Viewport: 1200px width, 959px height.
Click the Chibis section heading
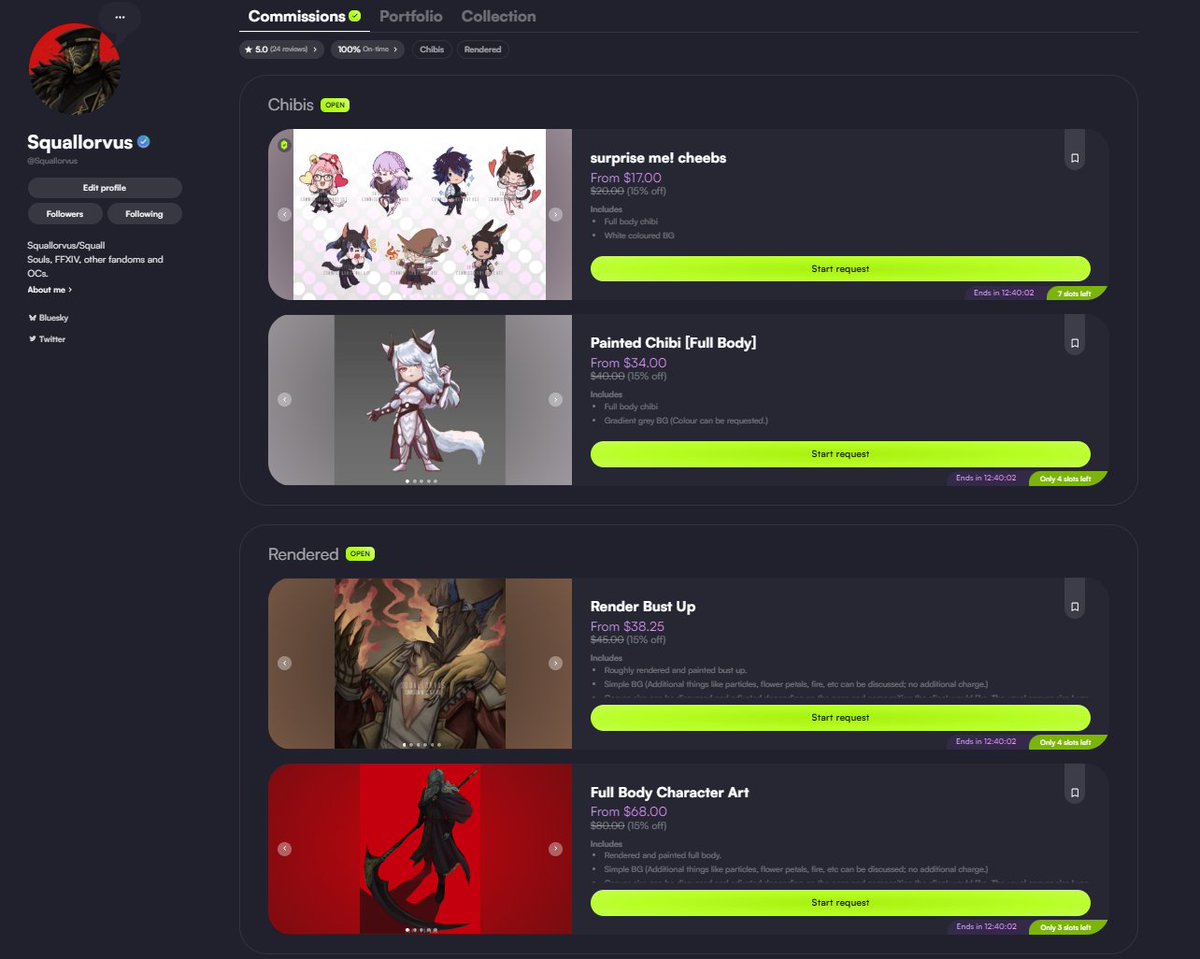291,105
